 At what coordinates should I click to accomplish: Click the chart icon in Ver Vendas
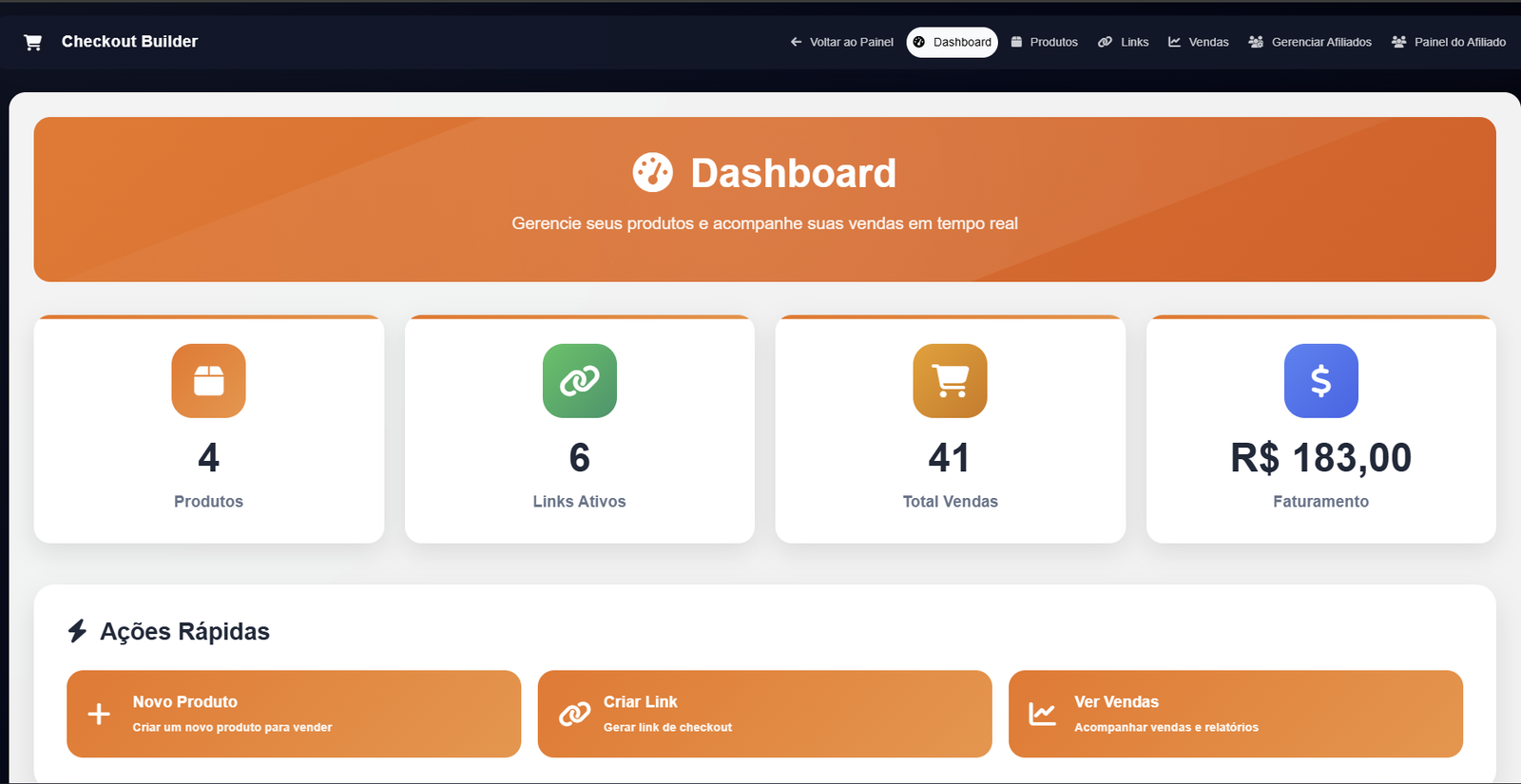[1042, 715]
